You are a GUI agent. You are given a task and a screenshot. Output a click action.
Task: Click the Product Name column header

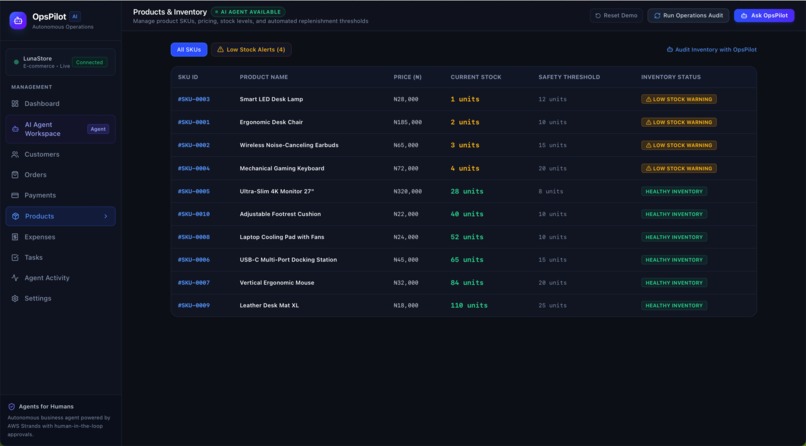pos(264,77)
